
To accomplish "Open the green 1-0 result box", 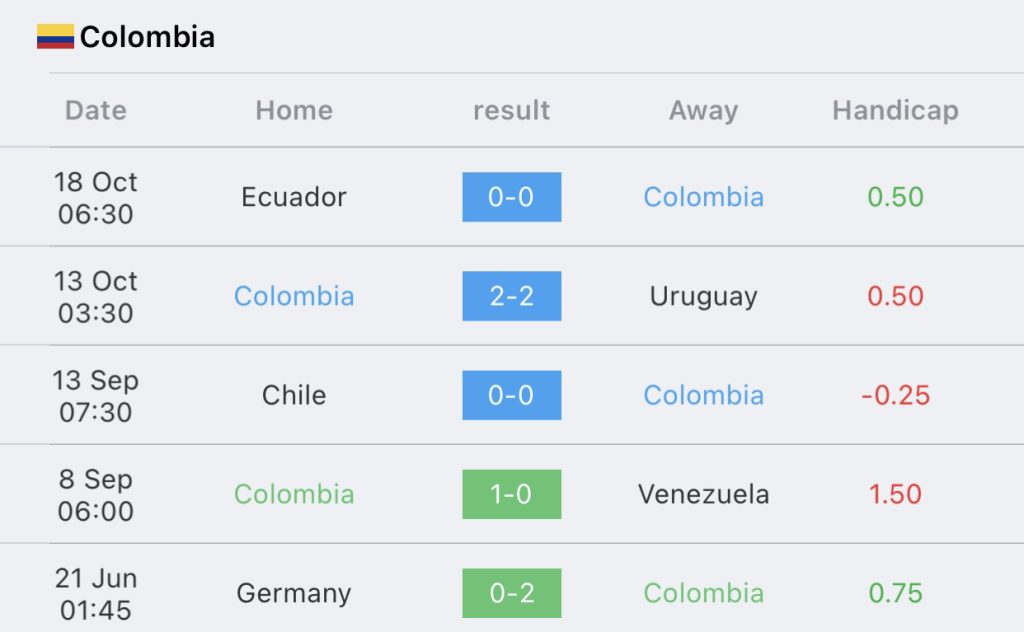I will 511,494.
